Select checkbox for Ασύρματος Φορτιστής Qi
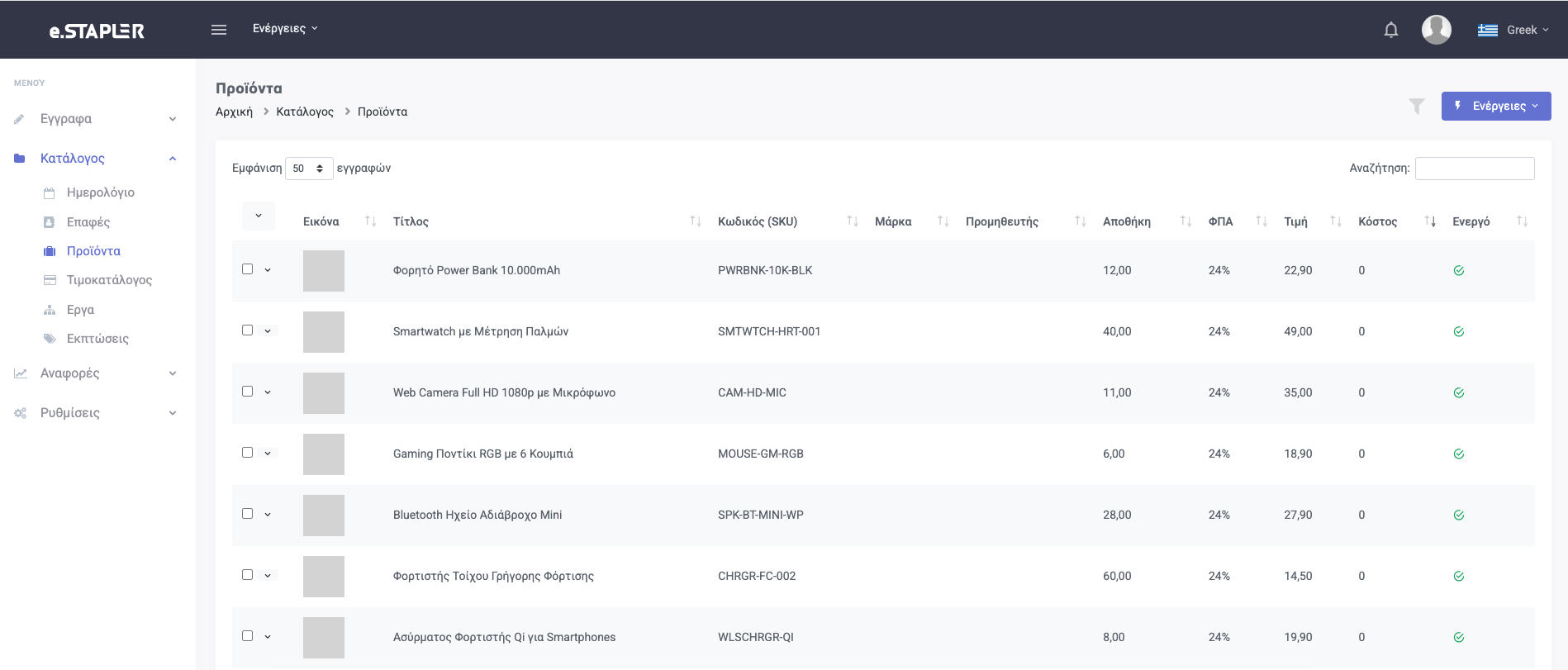 247,636
